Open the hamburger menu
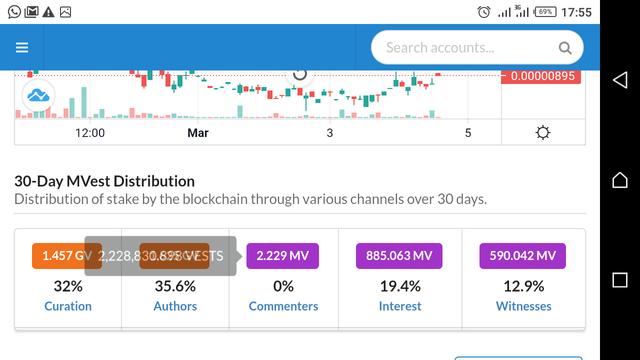 pyautogui.click(x=22, y=48)
